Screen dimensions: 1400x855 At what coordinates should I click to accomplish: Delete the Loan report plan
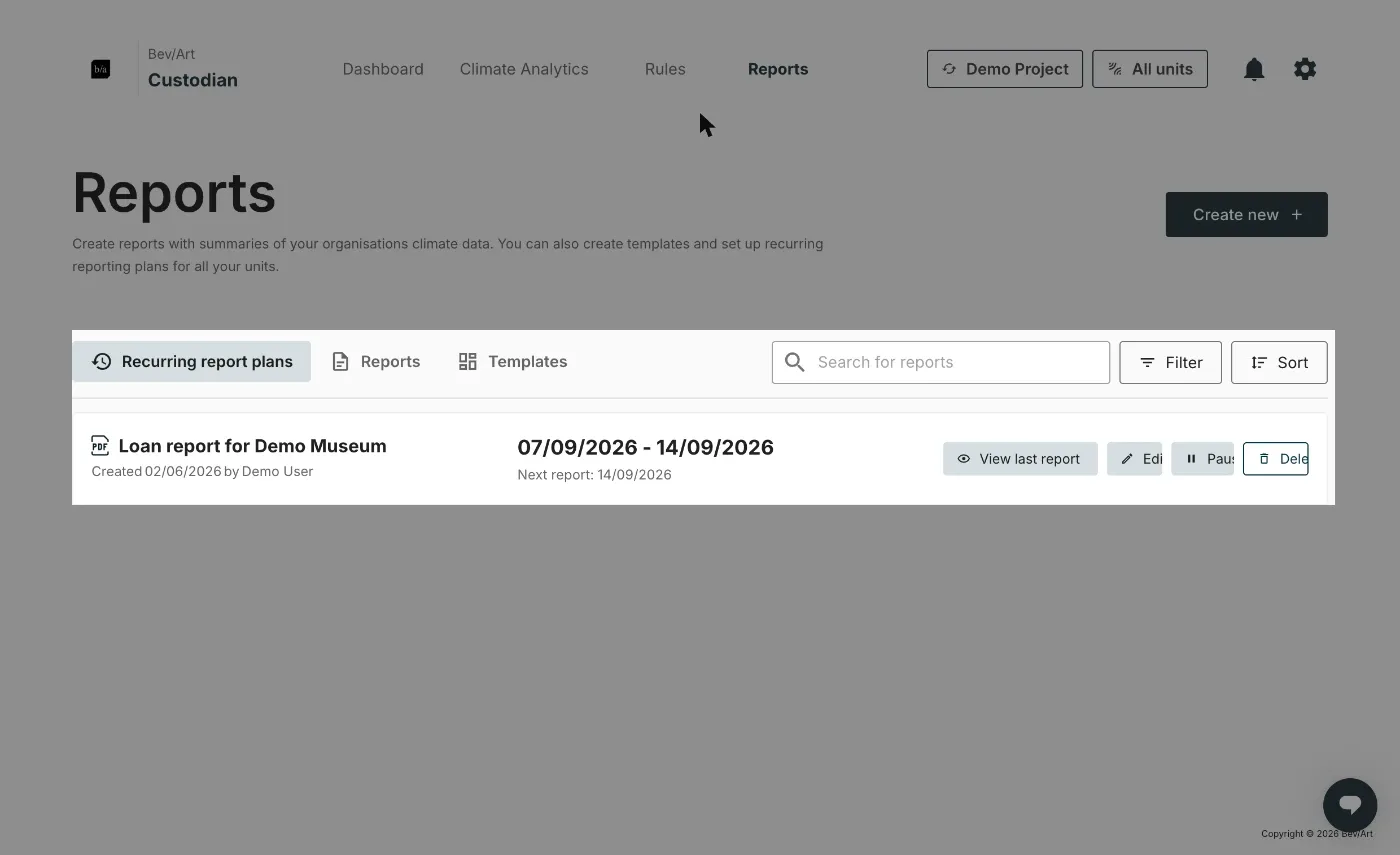tap(1276, 459)
